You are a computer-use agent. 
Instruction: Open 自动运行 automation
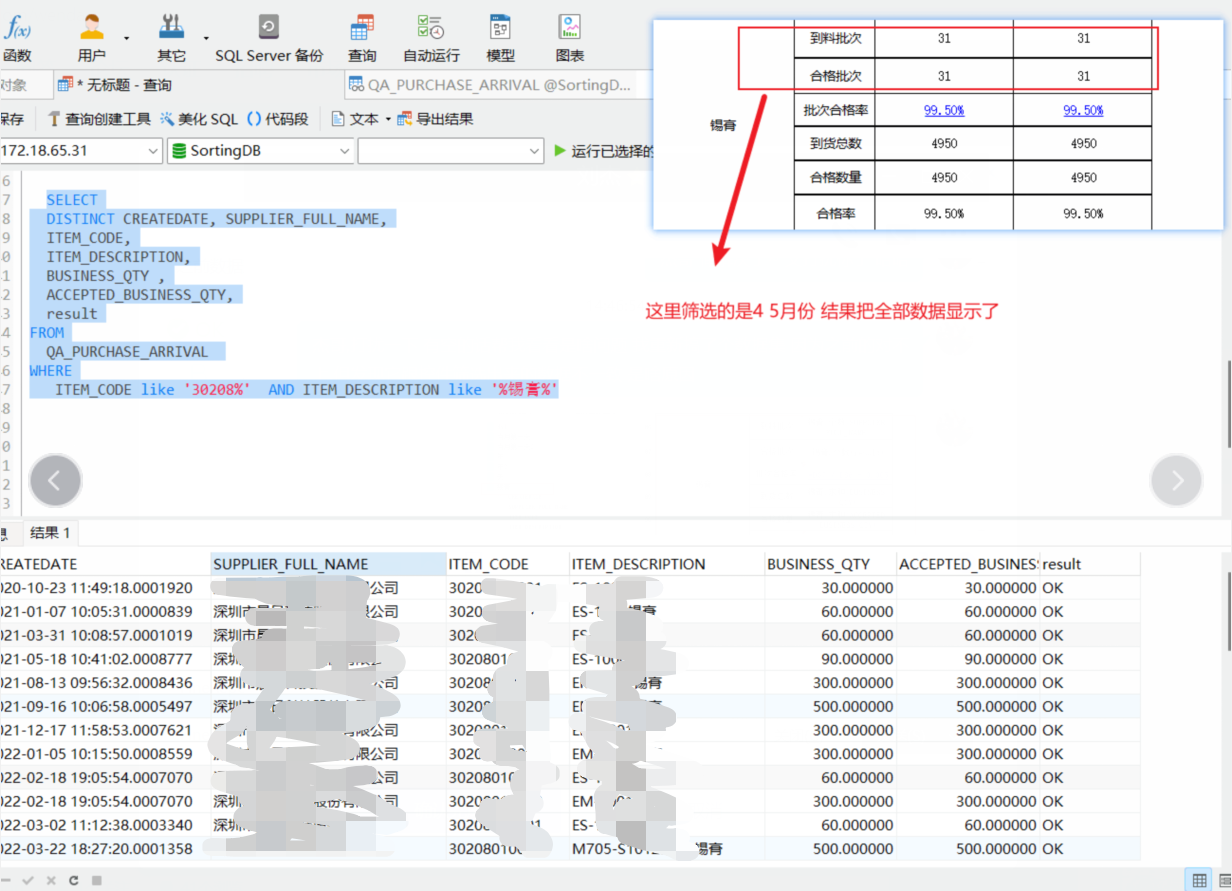pos(431,38)
